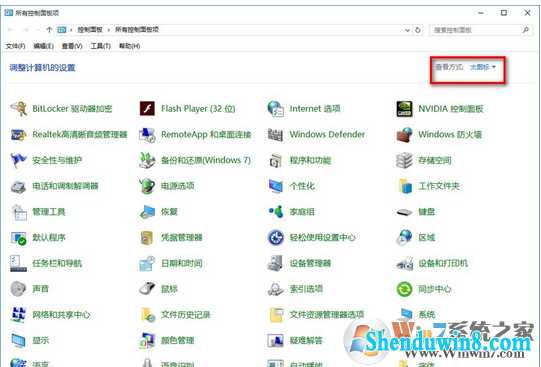This screenshot has height=367, width=541.
Task: Open Internet 选项 globe icon
Action: (276, 109)
